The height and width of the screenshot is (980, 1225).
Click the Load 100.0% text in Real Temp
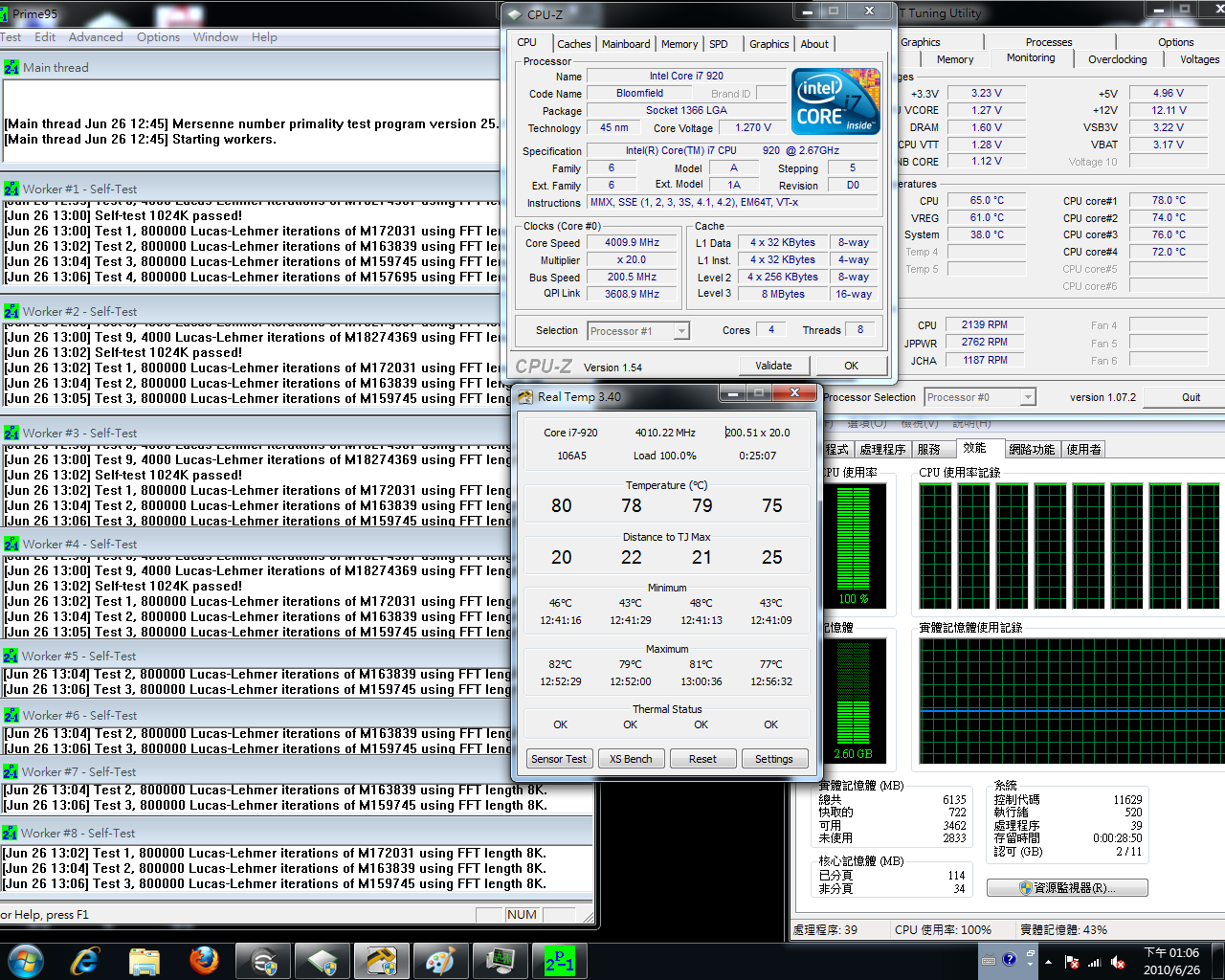[665, 456]
